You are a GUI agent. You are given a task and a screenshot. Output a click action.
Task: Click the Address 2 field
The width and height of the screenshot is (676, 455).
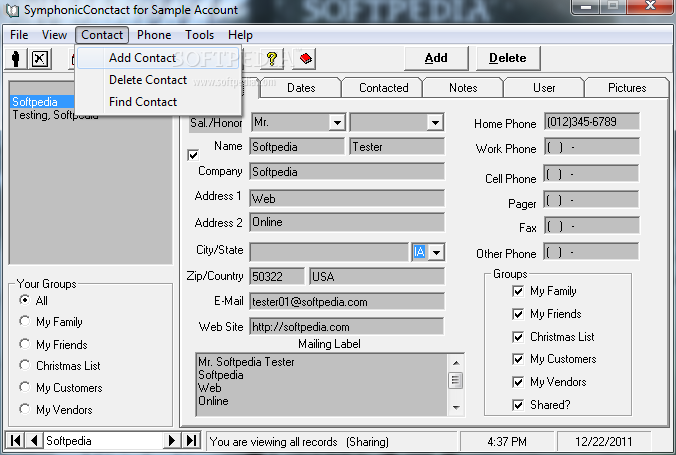[x=347, y=222]
